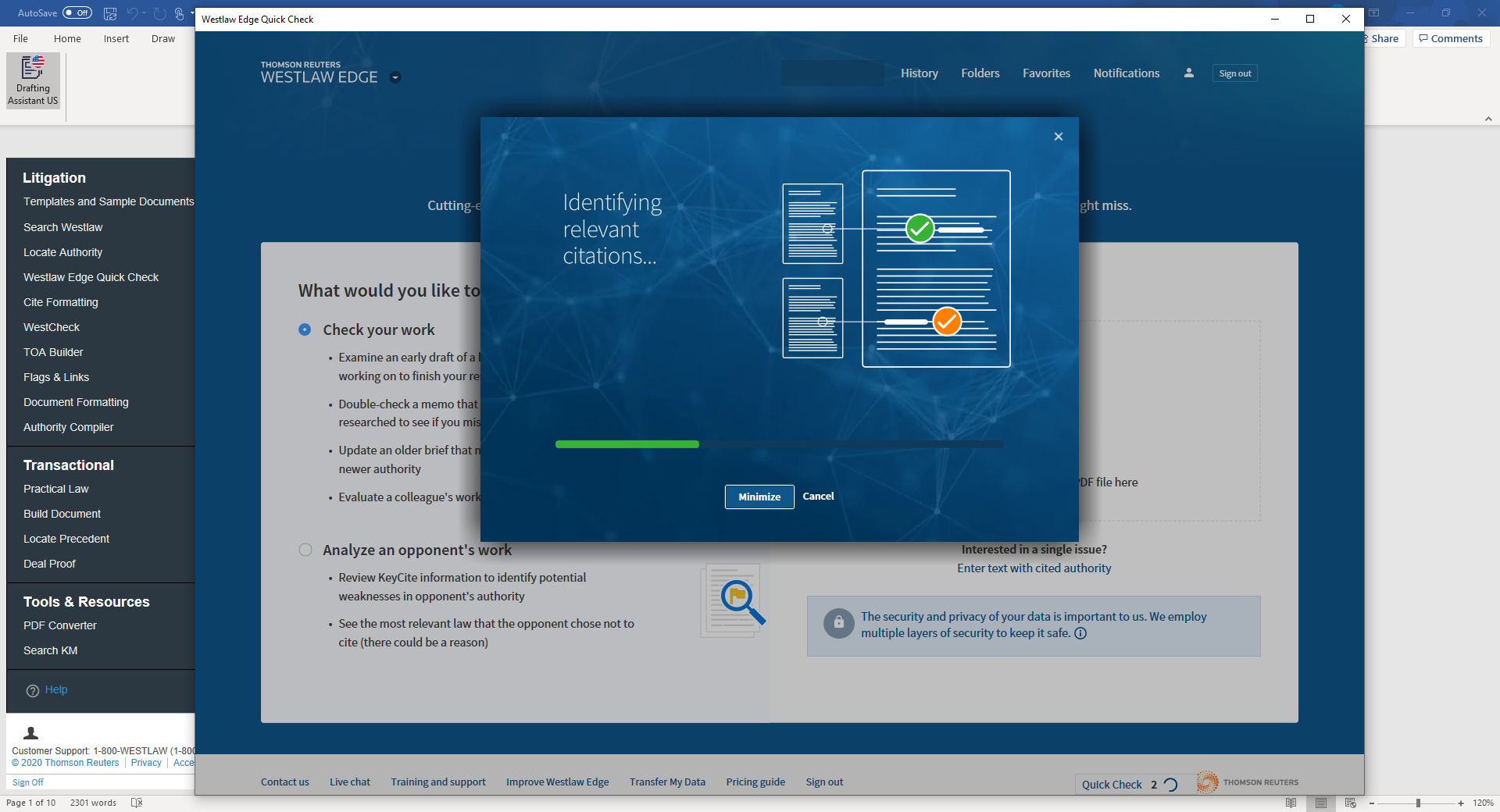
Task: Click the proofing spell-check status icon
Action: [137, 803]
